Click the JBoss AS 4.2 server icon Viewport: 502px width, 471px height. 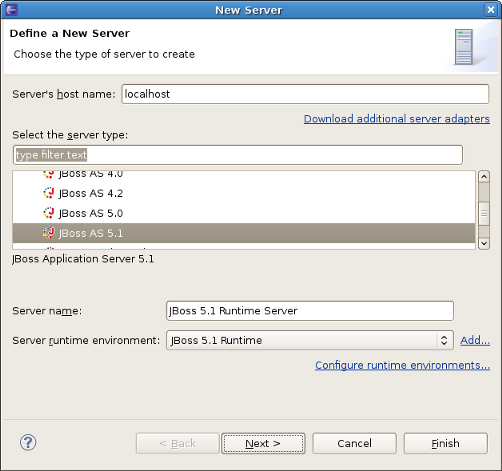pos(49,193)
